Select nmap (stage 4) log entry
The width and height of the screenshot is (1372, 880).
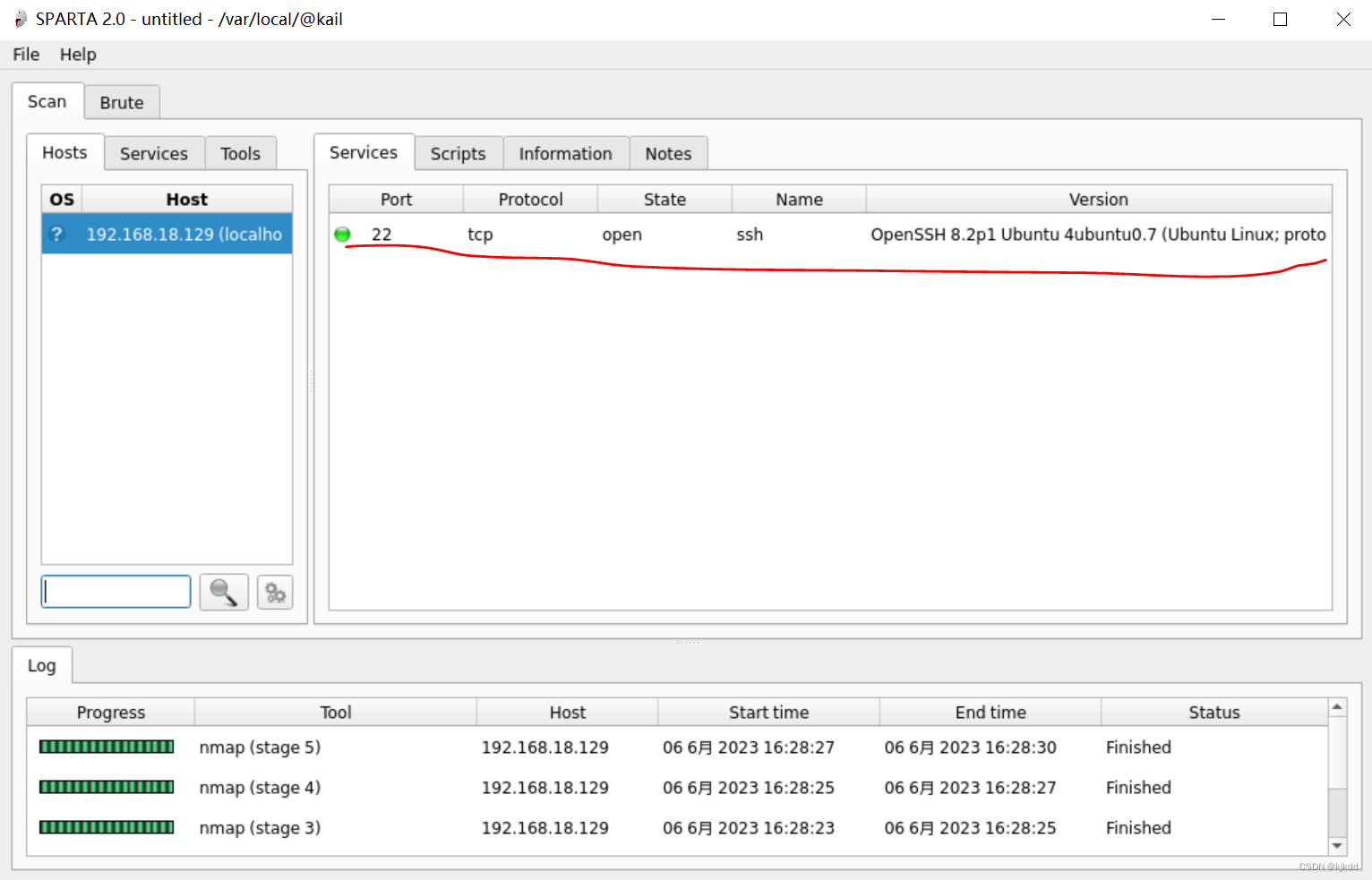click(260, 788)
